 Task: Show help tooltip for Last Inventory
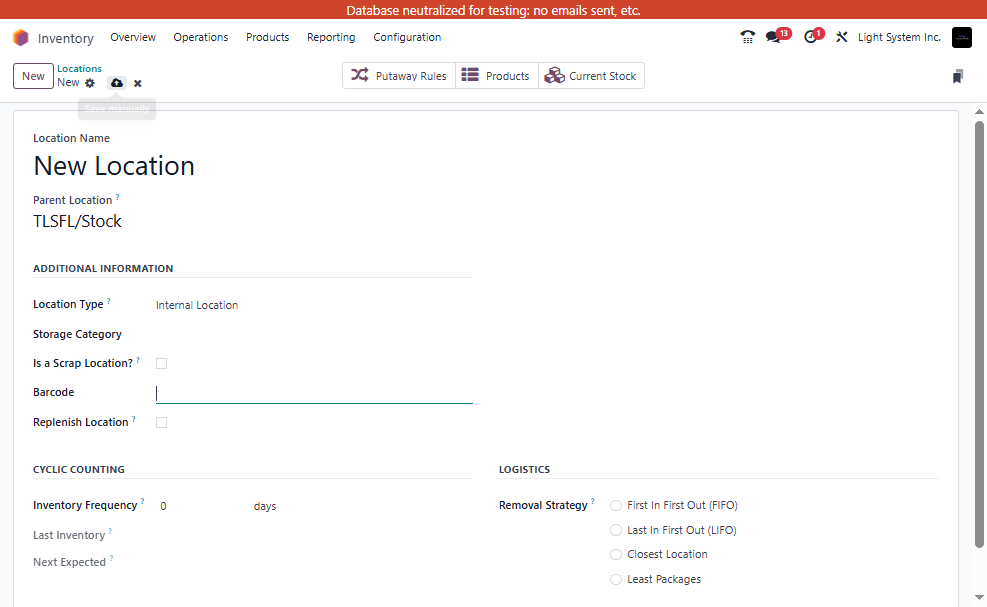click(110, 531)
